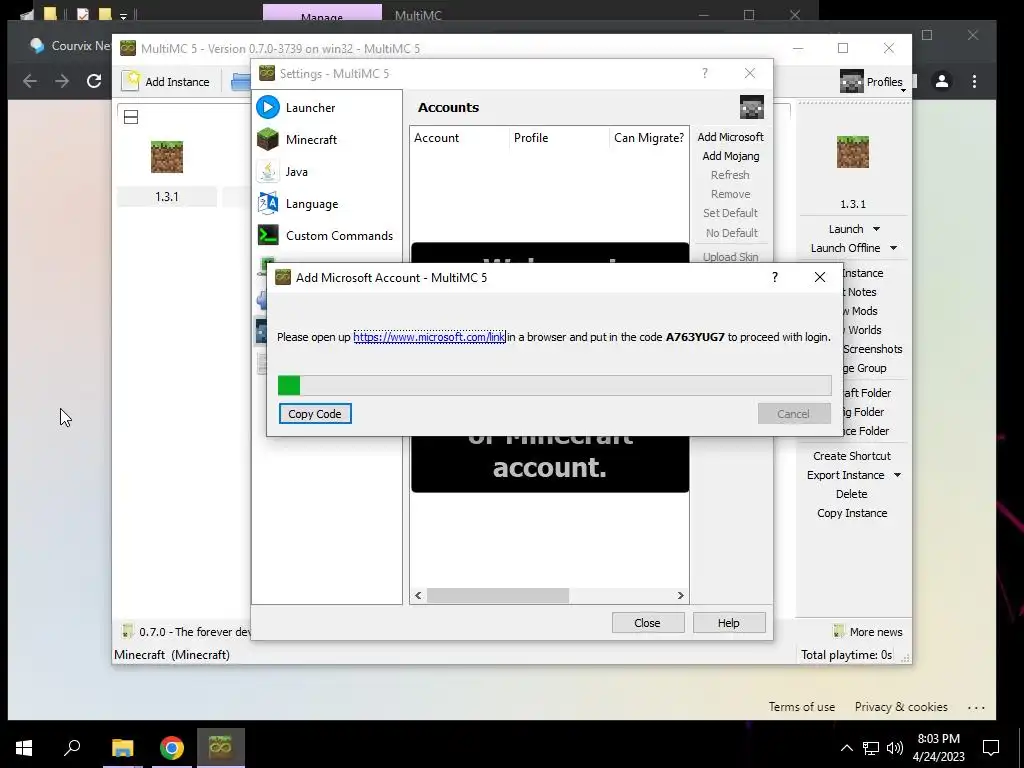Show hidden system tray icons chevron
This screenshot has width=1024, height=768.
pos(846,748)
